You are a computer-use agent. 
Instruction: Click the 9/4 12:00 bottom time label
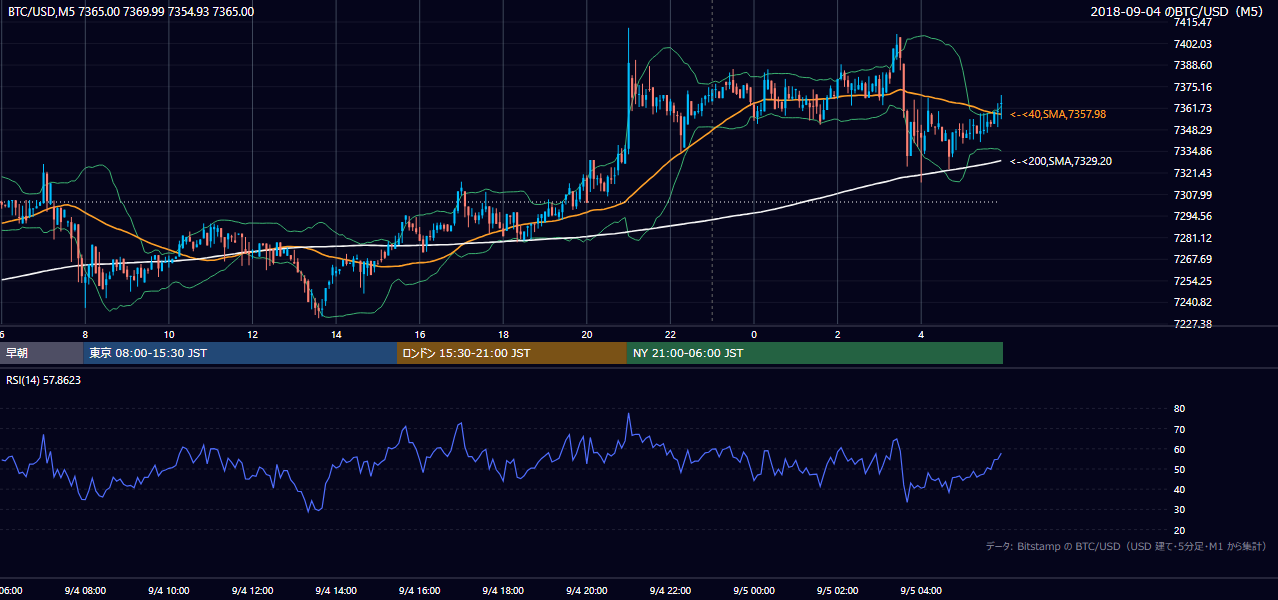(252, 591)
